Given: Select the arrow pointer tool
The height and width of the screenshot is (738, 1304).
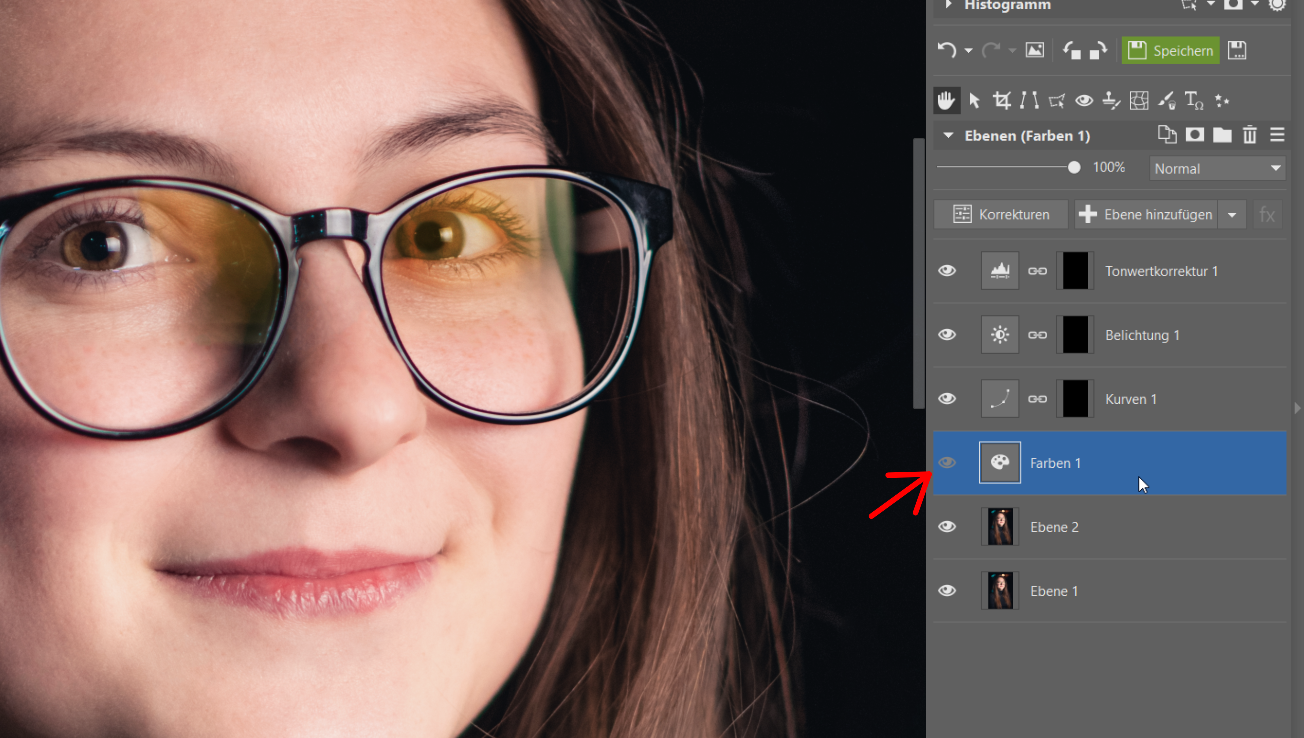Looking at the screenshot, I should tap(974, 100).
